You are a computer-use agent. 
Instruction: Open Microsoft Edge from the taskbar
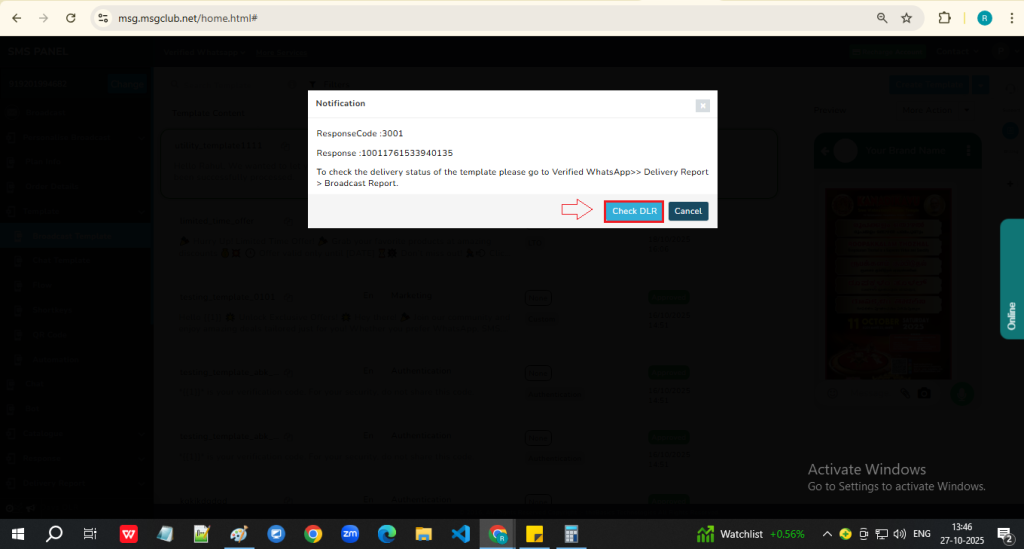386,533
